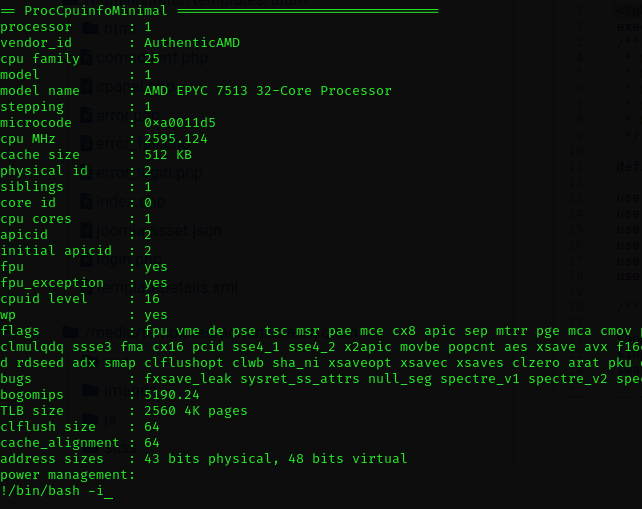Click the joomla.asset.json file icon
Viewport: 642px width, 509px height.
pyautogui.click(x=86, y=231)
